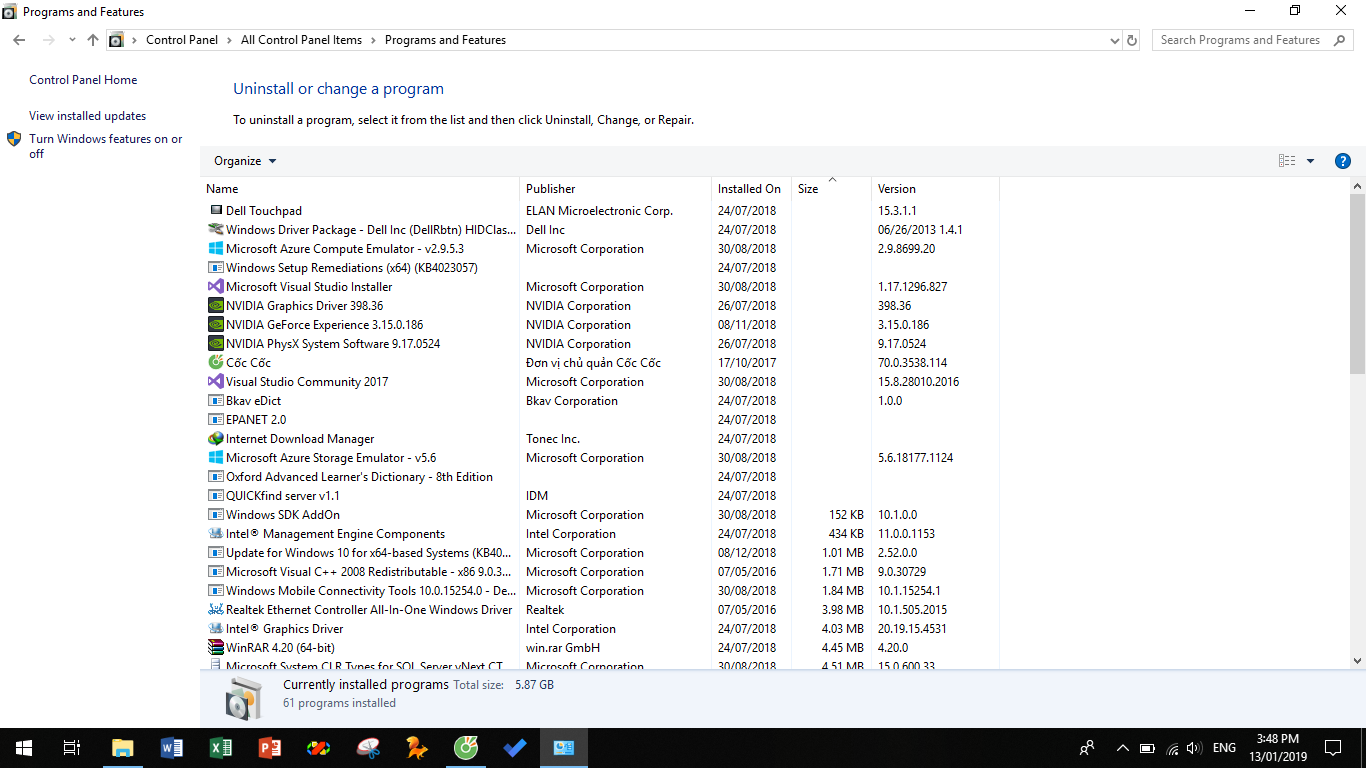Show hidden system tray icons
1366x768 pixels.
1122,748
